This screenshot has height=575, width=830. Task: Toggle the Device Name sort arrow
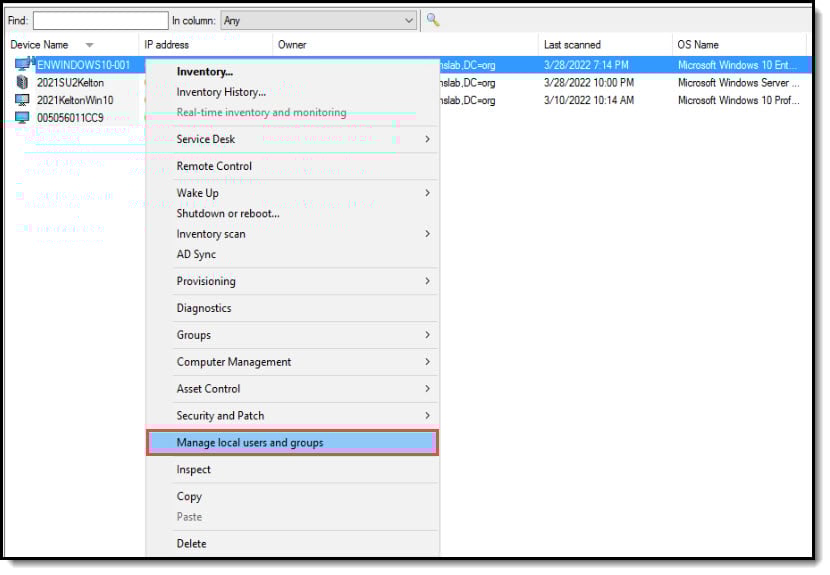[89, 45]
